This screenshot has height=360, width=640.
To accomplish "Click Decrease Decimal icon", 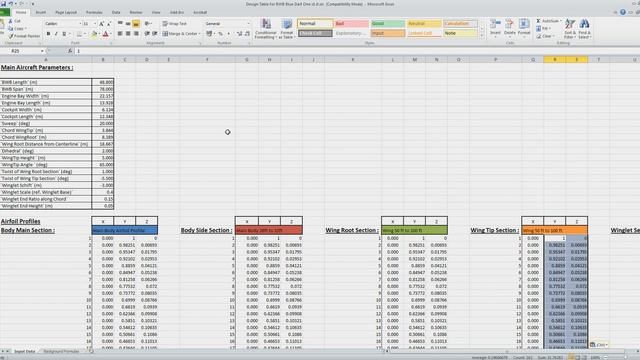I will (247, 33).
